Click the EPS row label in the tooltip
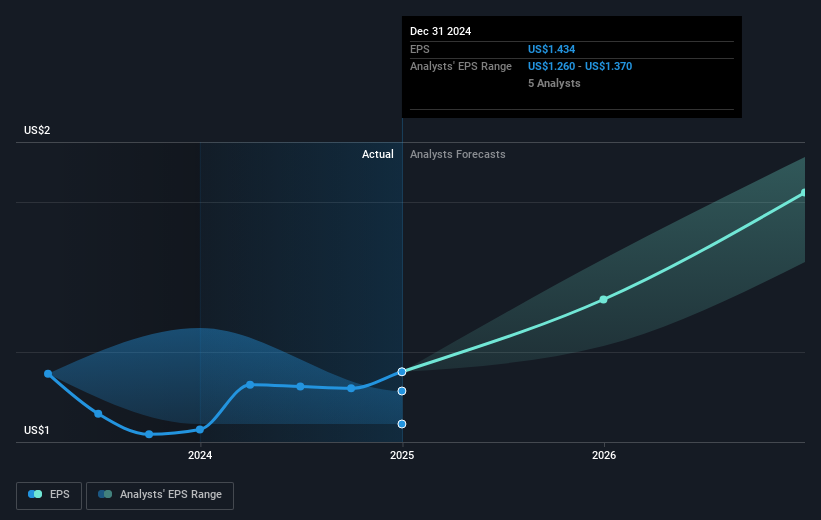The height and width of the screenshot is (520, 821). pos(420,49)
